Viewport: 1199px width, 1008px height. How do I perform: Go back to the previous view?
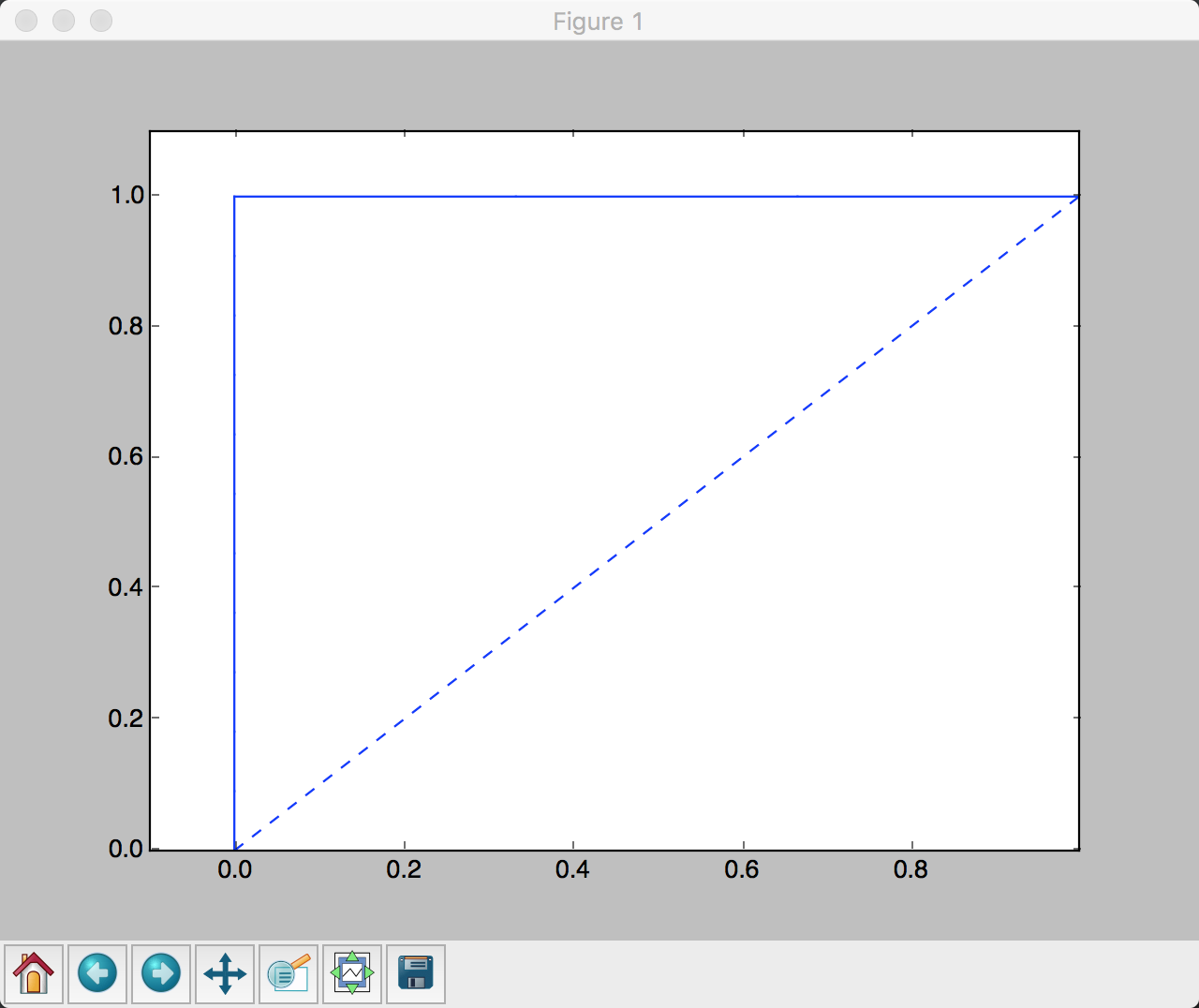[x=97, y=974]
